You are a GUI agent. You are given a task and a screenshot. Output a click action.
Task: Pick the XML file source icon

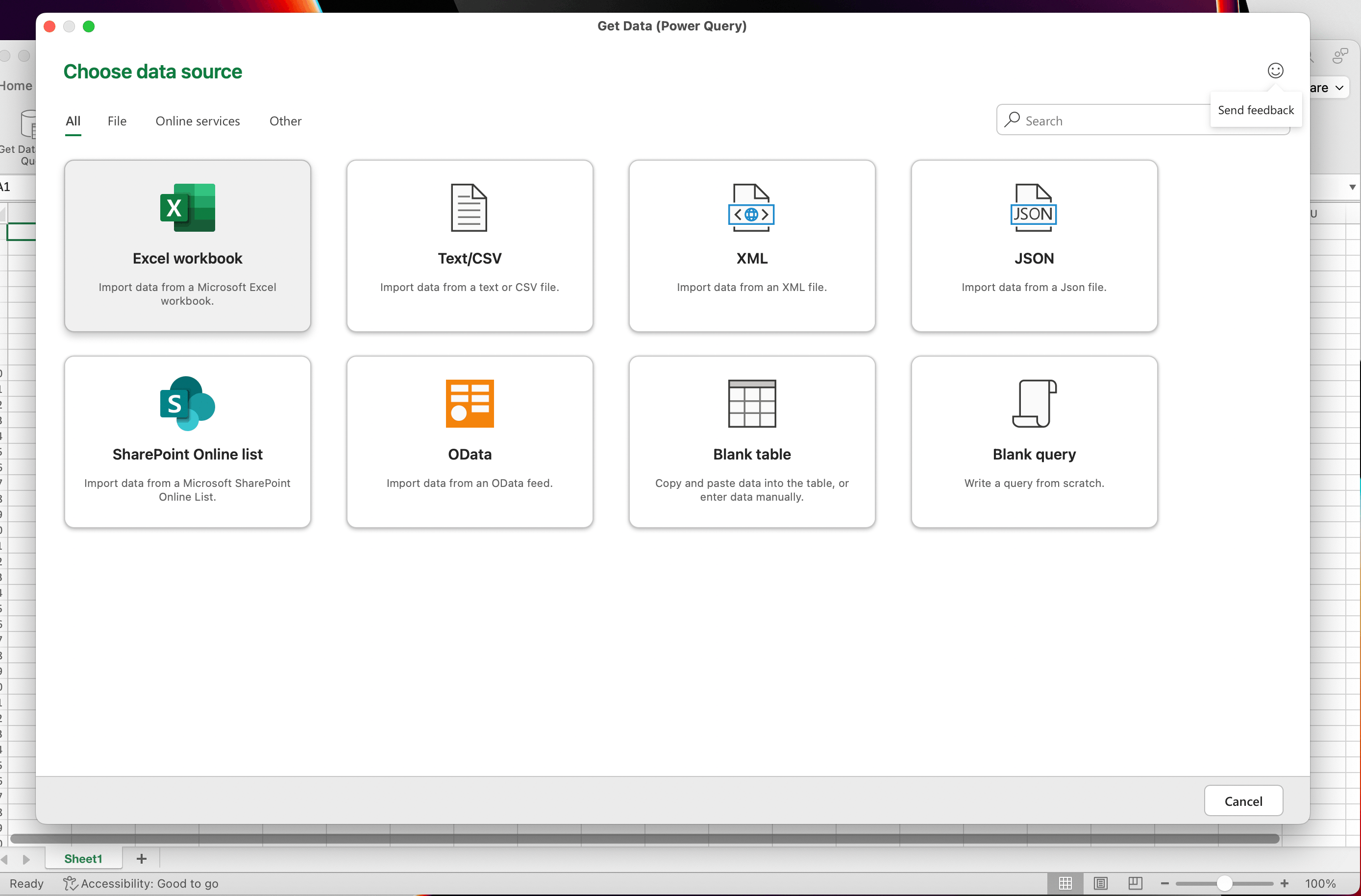pyautogui.click(x=751, y=207)
